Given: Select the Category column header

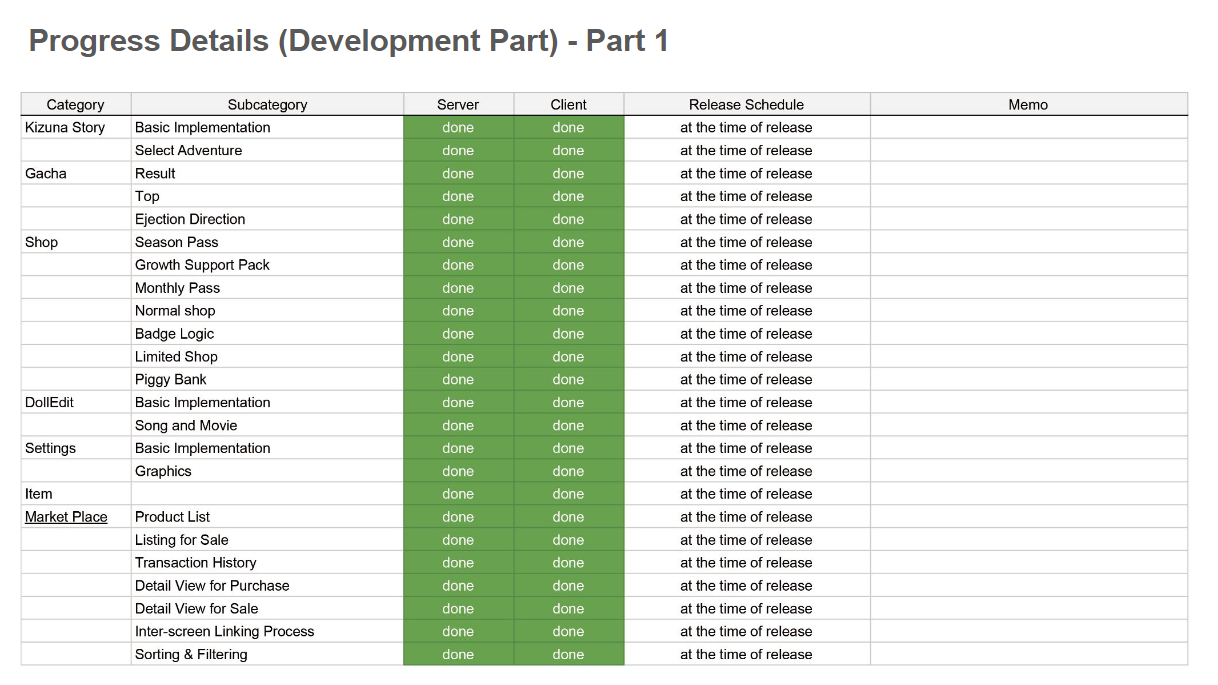Looking at the screenshot, I should pos(75,104).
